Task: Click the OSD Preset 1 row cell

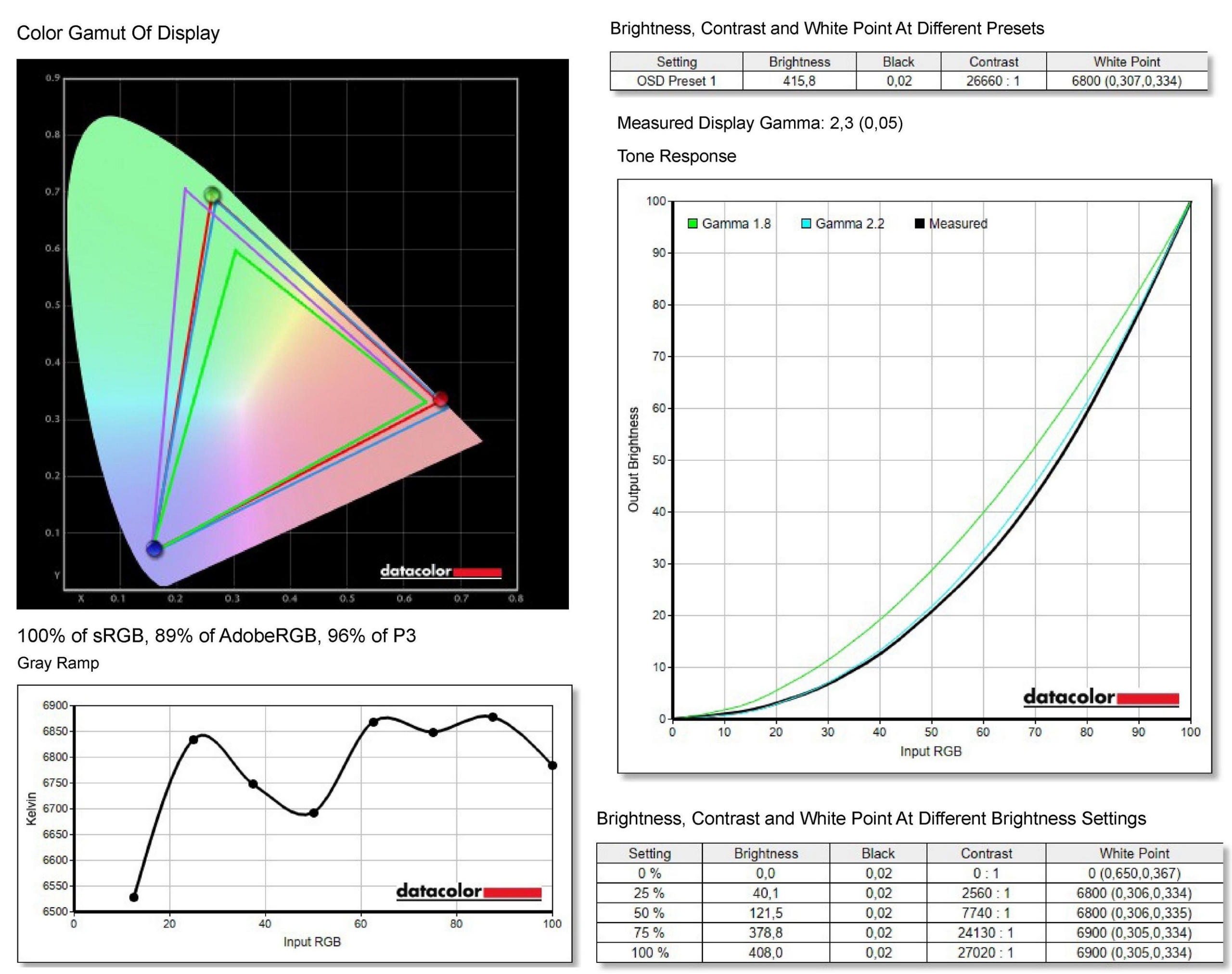Action: pos(676,81)
